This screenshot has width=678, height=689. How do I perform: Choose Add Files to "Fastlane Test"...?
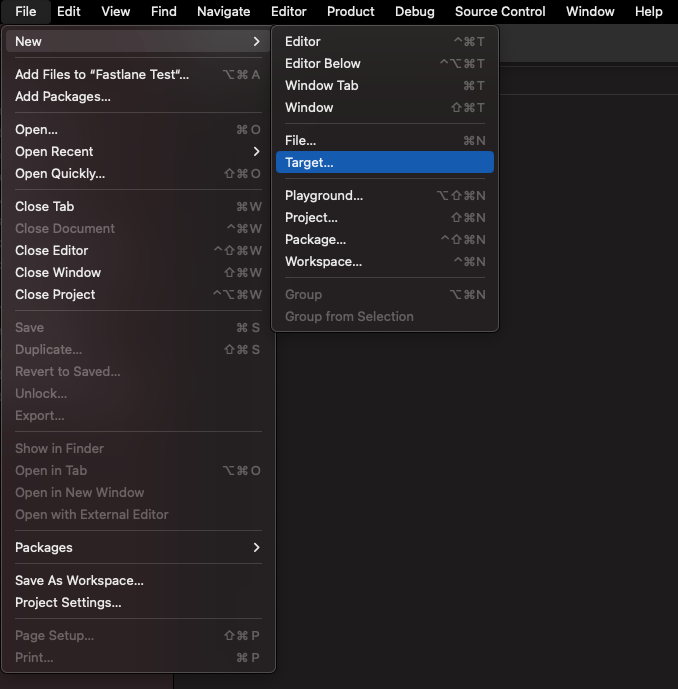(102, 75)
